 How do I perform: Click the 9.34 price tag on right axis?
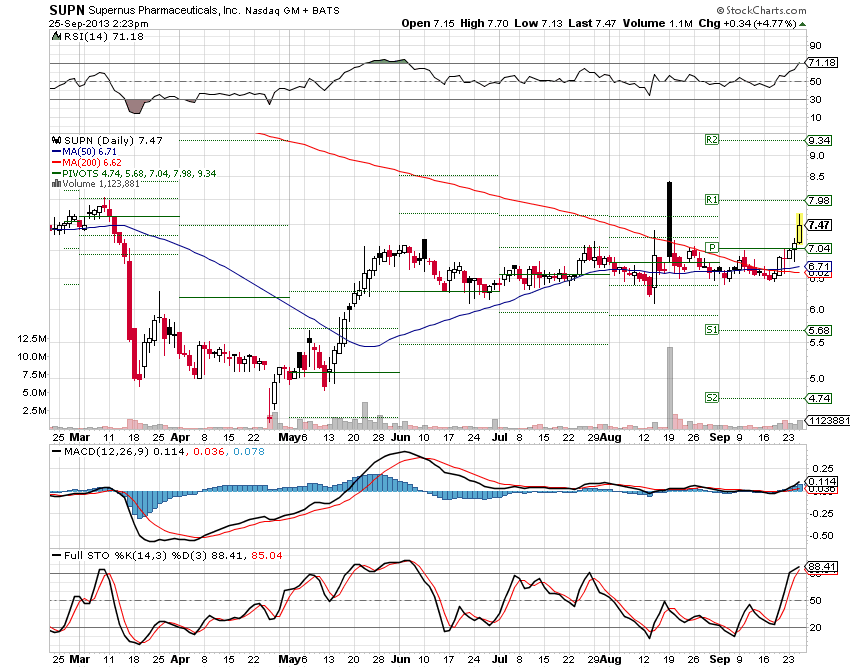[x=820, y=140]
